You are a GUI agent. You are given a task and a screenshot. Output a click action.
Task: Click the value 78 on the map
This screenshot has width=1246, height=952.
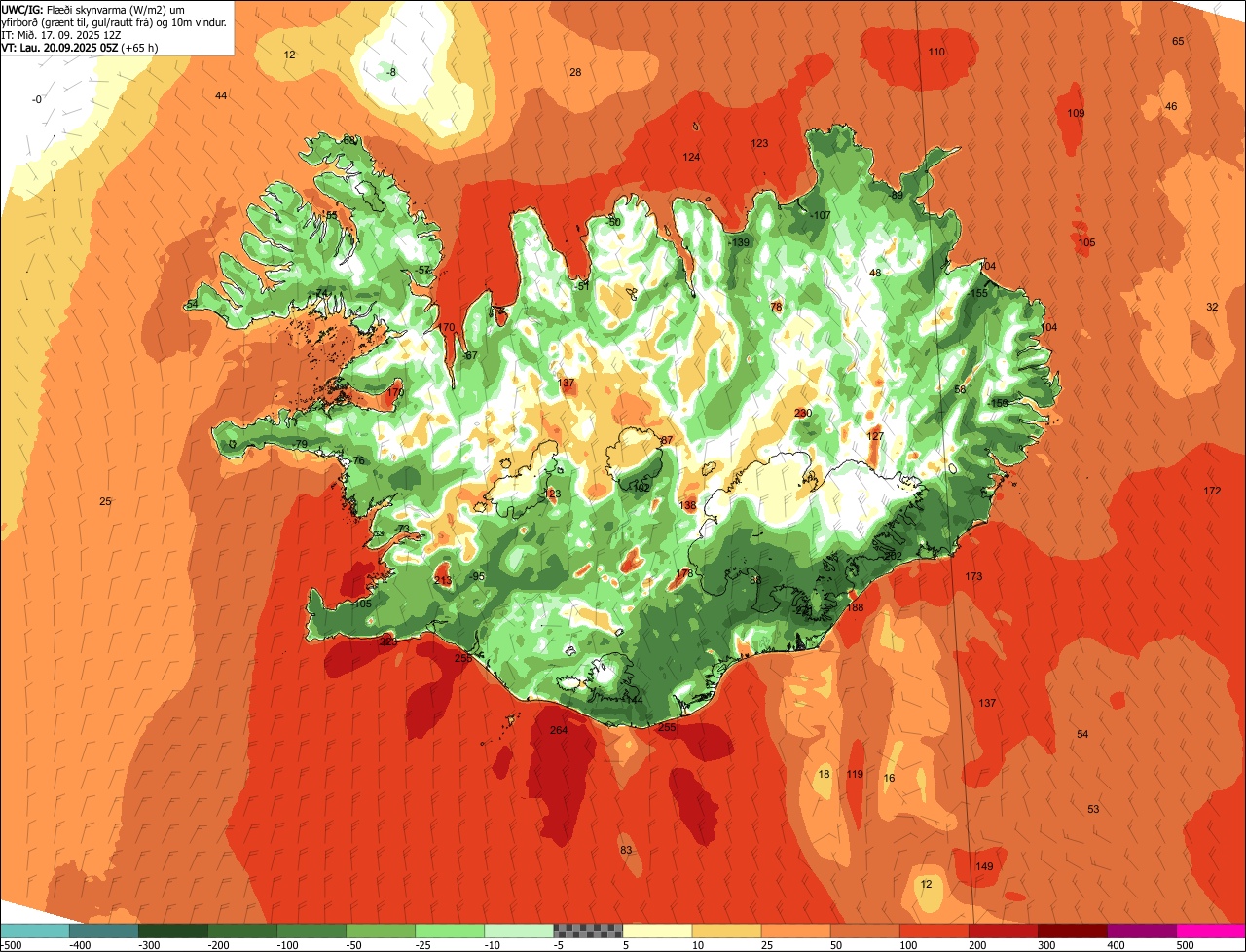776,307
